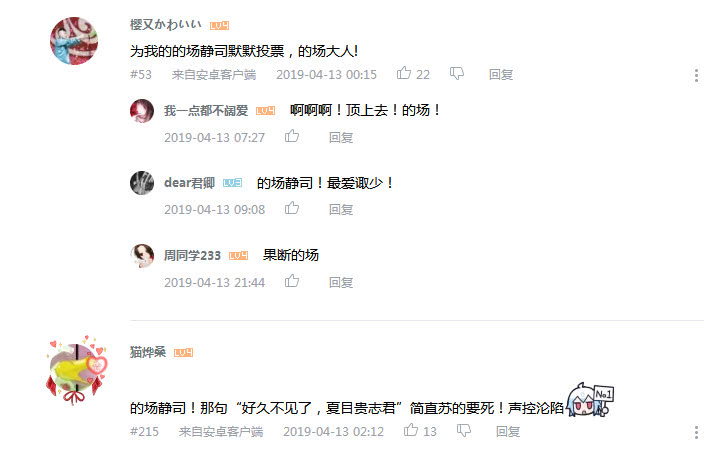Open more options menu for comment #53
This screenshot has width=711, height=457.
click(696, 76)
